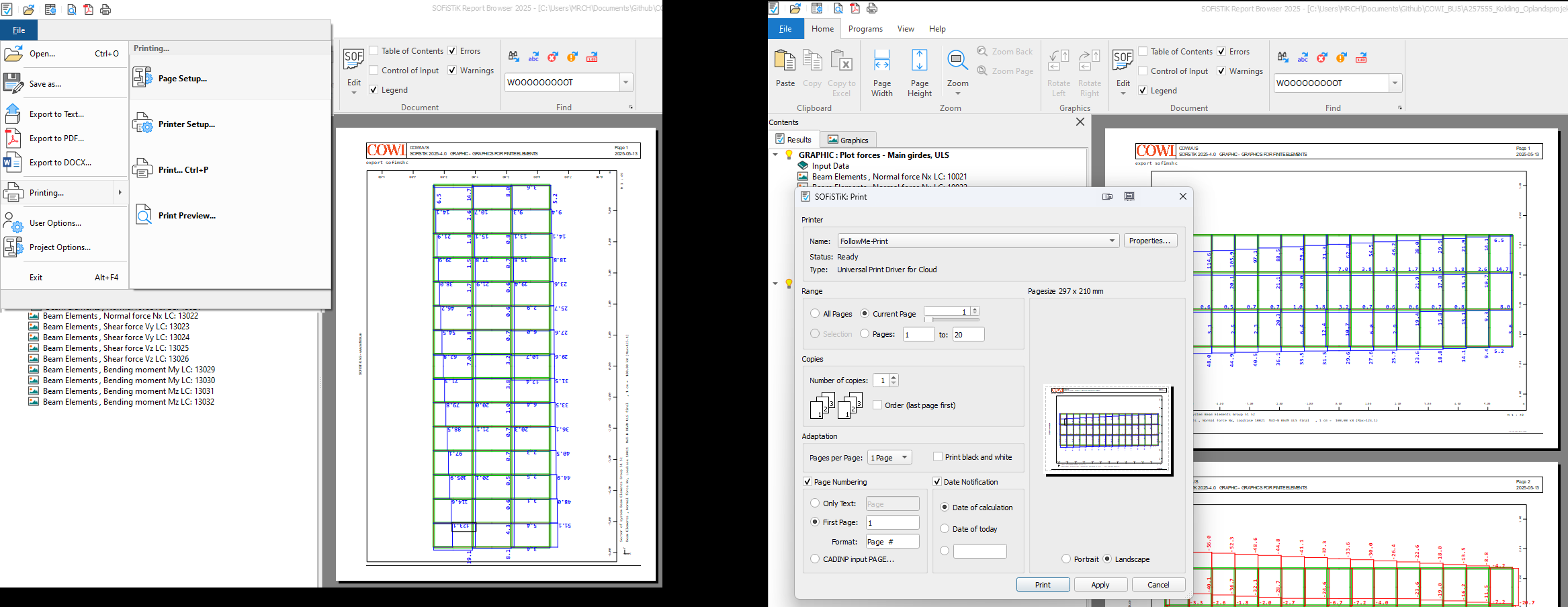Open the Edit dropdown arrow in the left window
This screenshot has width=1568, height=607.
[x=353, y=92]
